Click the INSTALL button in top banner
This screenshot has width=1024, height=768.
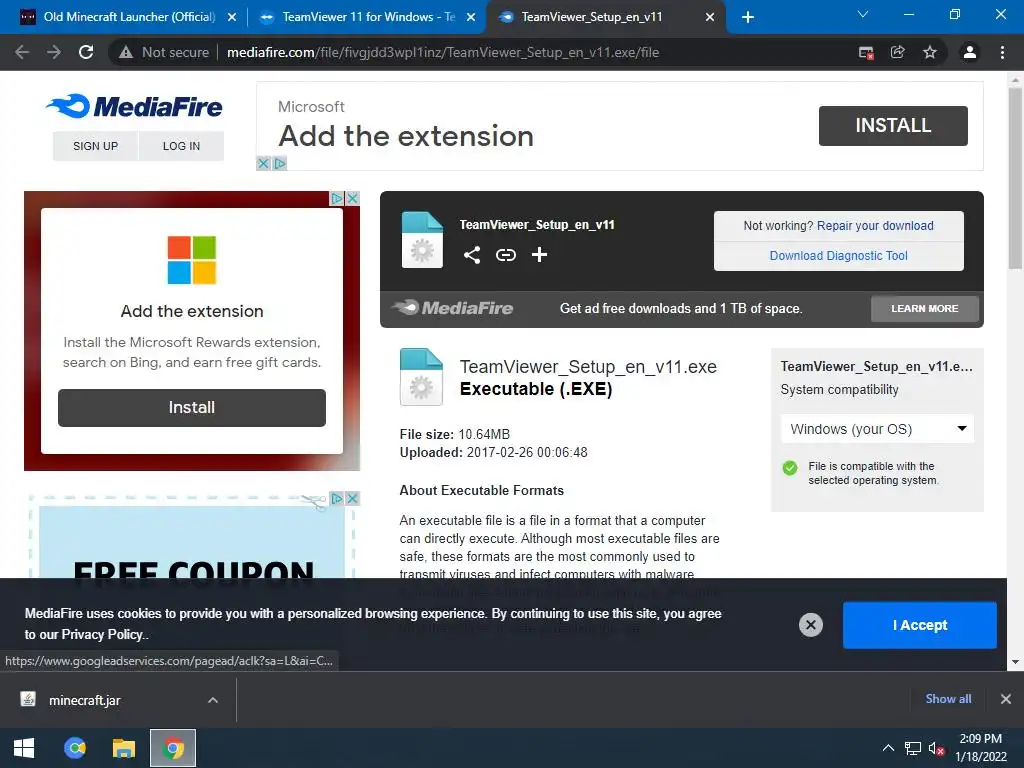[x=893, y=125]
